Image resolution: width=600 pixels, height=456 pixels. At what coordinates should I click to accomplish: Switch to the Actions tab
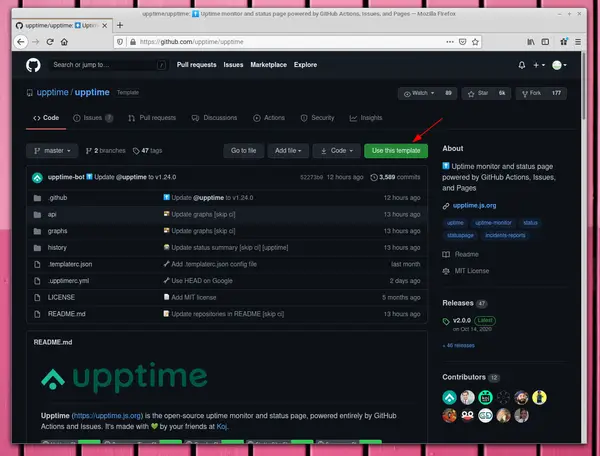coord(270,117)
